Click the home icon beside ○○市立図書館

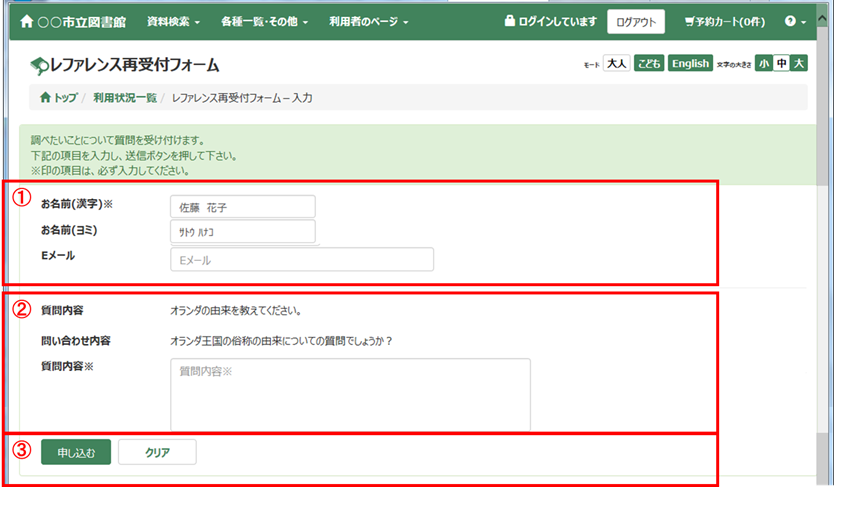(x=26, y=21)
